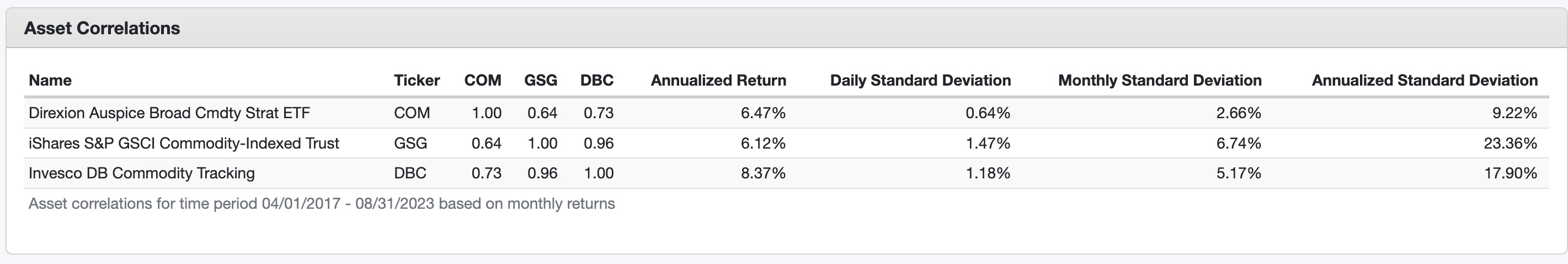This screenshot has height=264, width=1568.
Task: Select iShares S&P GSCI Commodity-Indexed Trust name
Action: click(x=184, y=143)
